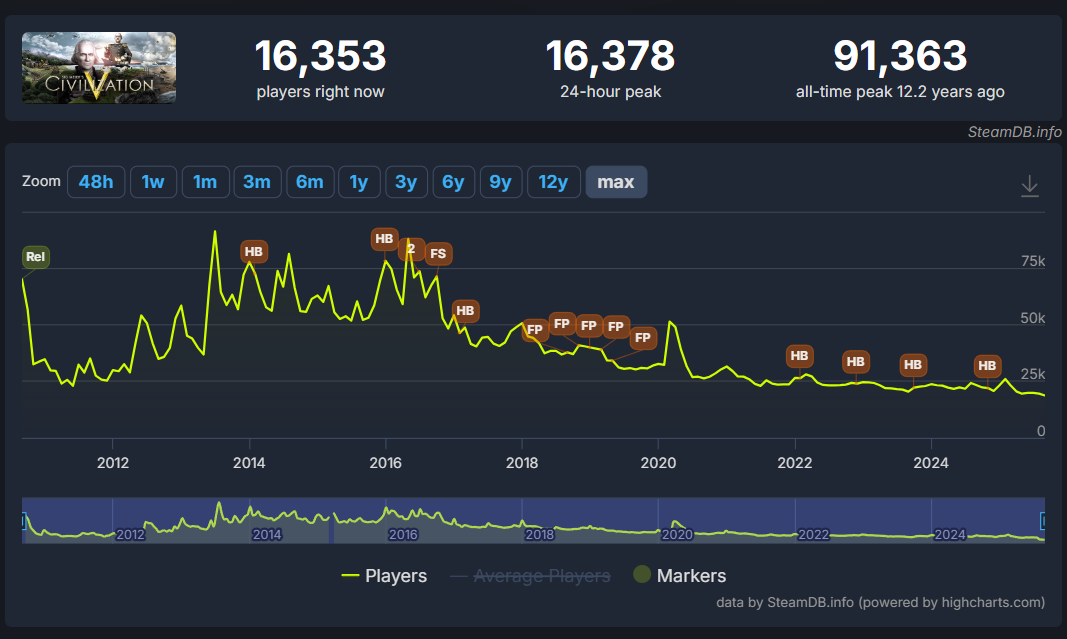Grab the left navigator range handle
The image size is (1067, 639).
(x=23, y=521)
